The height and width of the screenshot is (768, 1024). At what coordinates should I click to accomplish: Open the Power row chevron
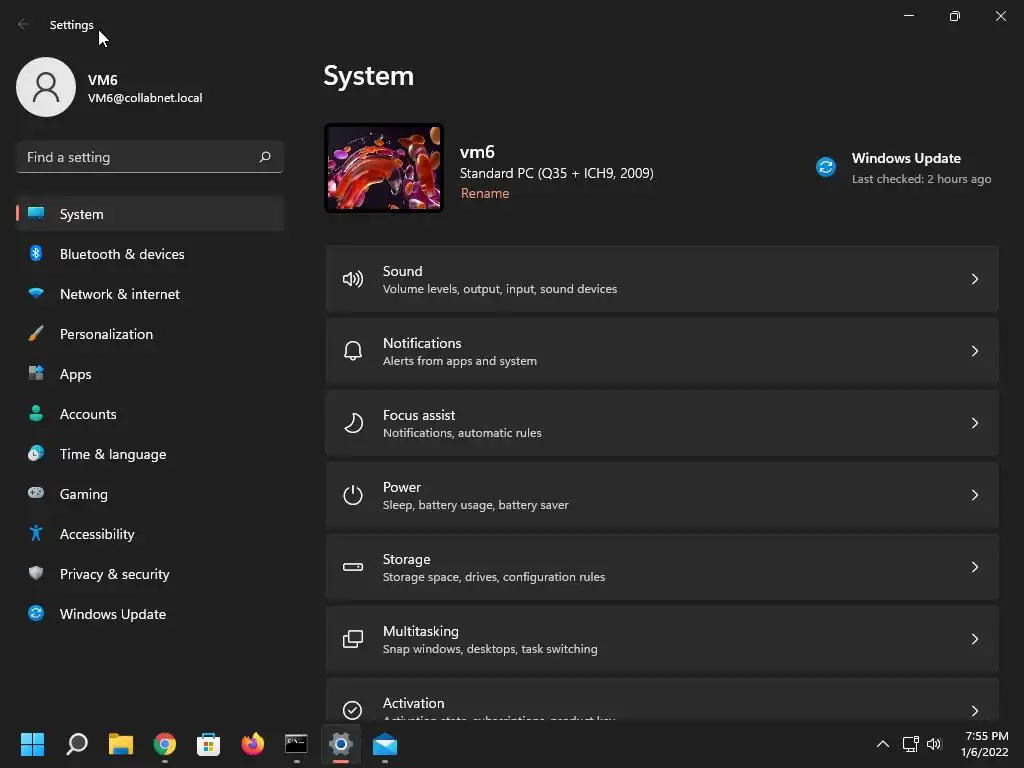click(x=974, y=495)
